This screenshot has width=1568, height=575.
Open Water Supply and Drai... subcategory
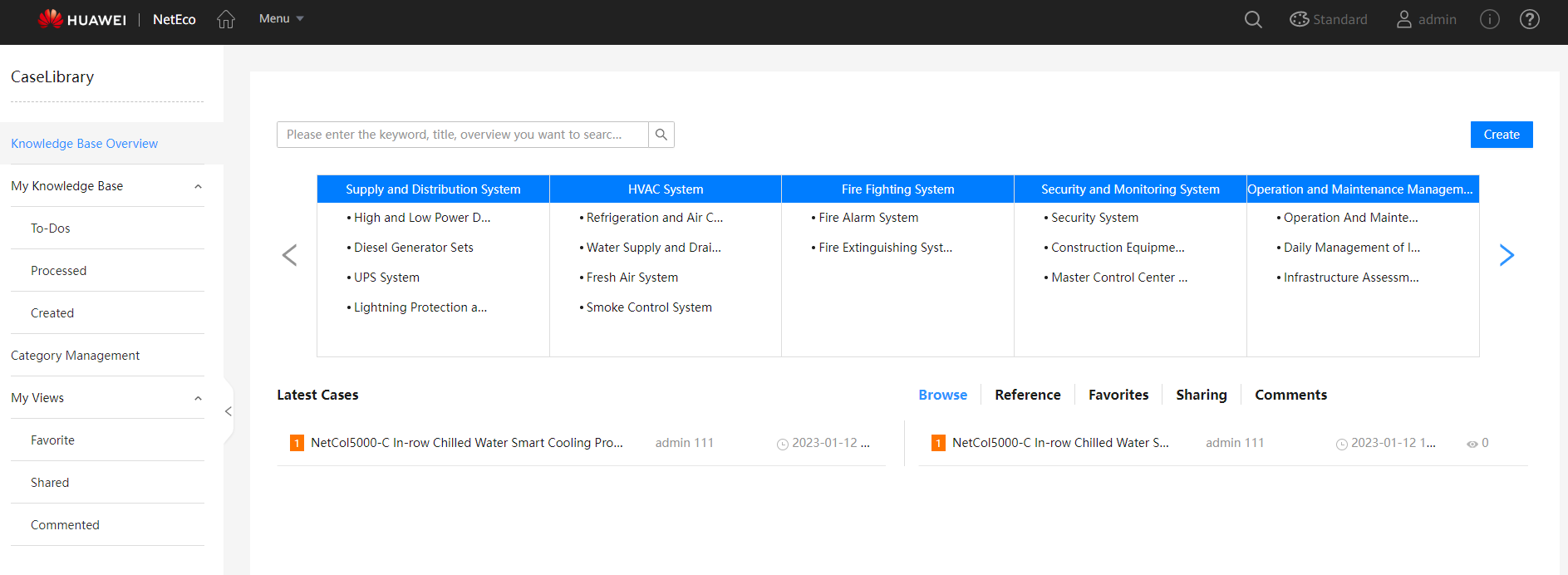(654, 248)
